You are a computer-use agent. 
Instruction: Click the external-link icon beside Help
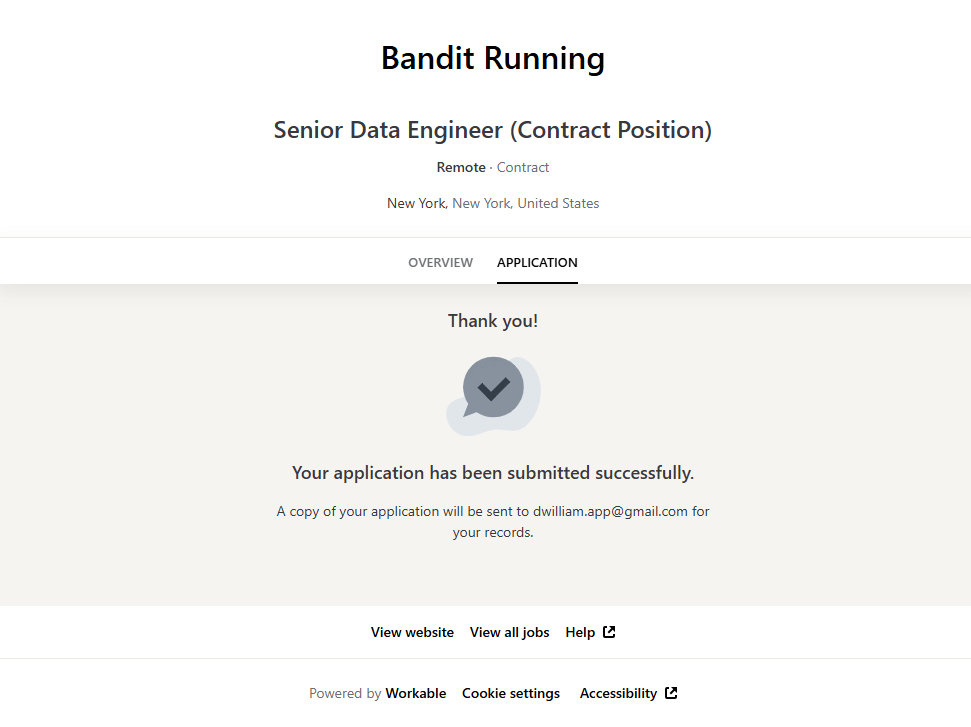pyautogui.click(x=609, y=632)
